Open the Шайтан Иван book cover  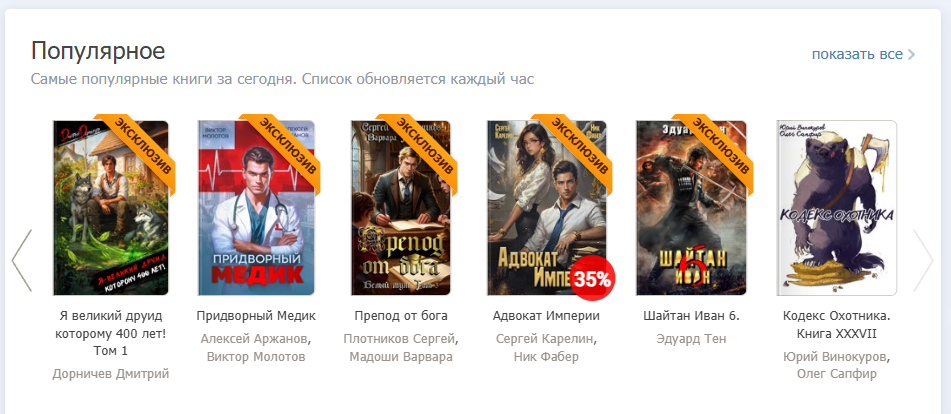pos(691,207)
